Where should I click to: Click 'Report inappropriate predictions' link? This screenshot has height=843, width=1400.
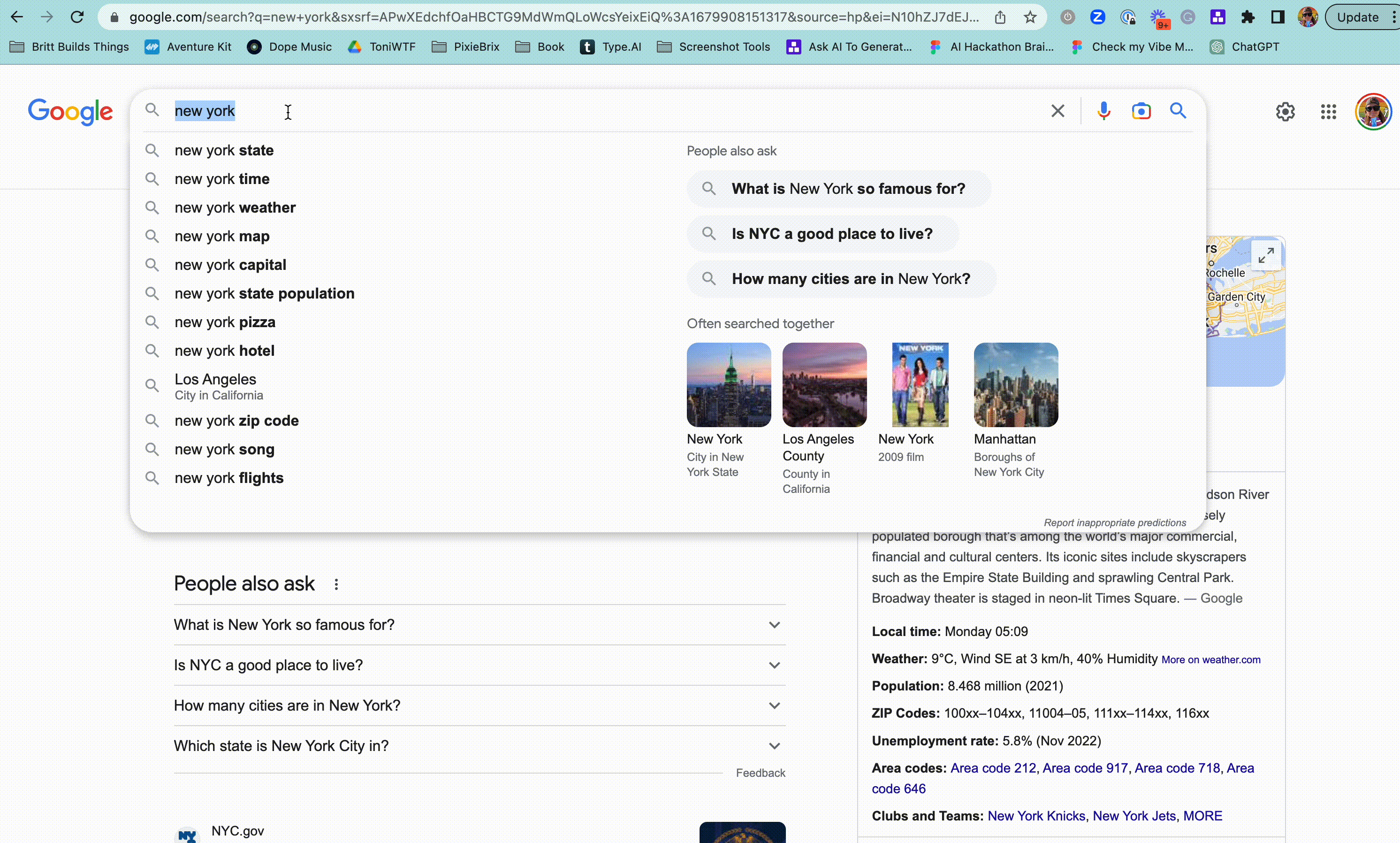point(1114,522)
